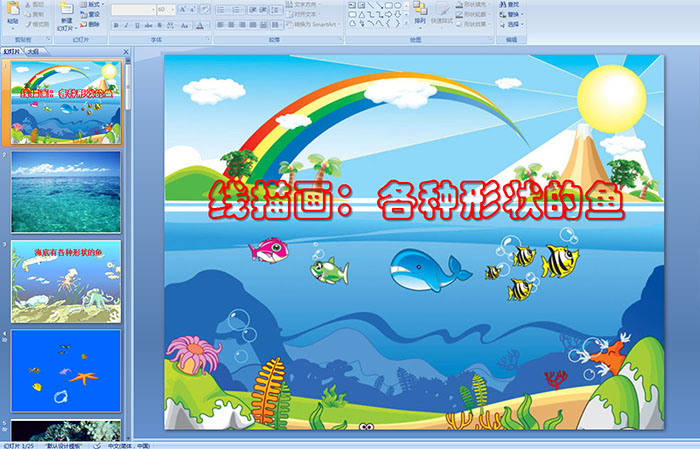Viewport: 700px width, 449px height.
Task: Click Shape Fill (形状填充)
Action: point(472,4)
